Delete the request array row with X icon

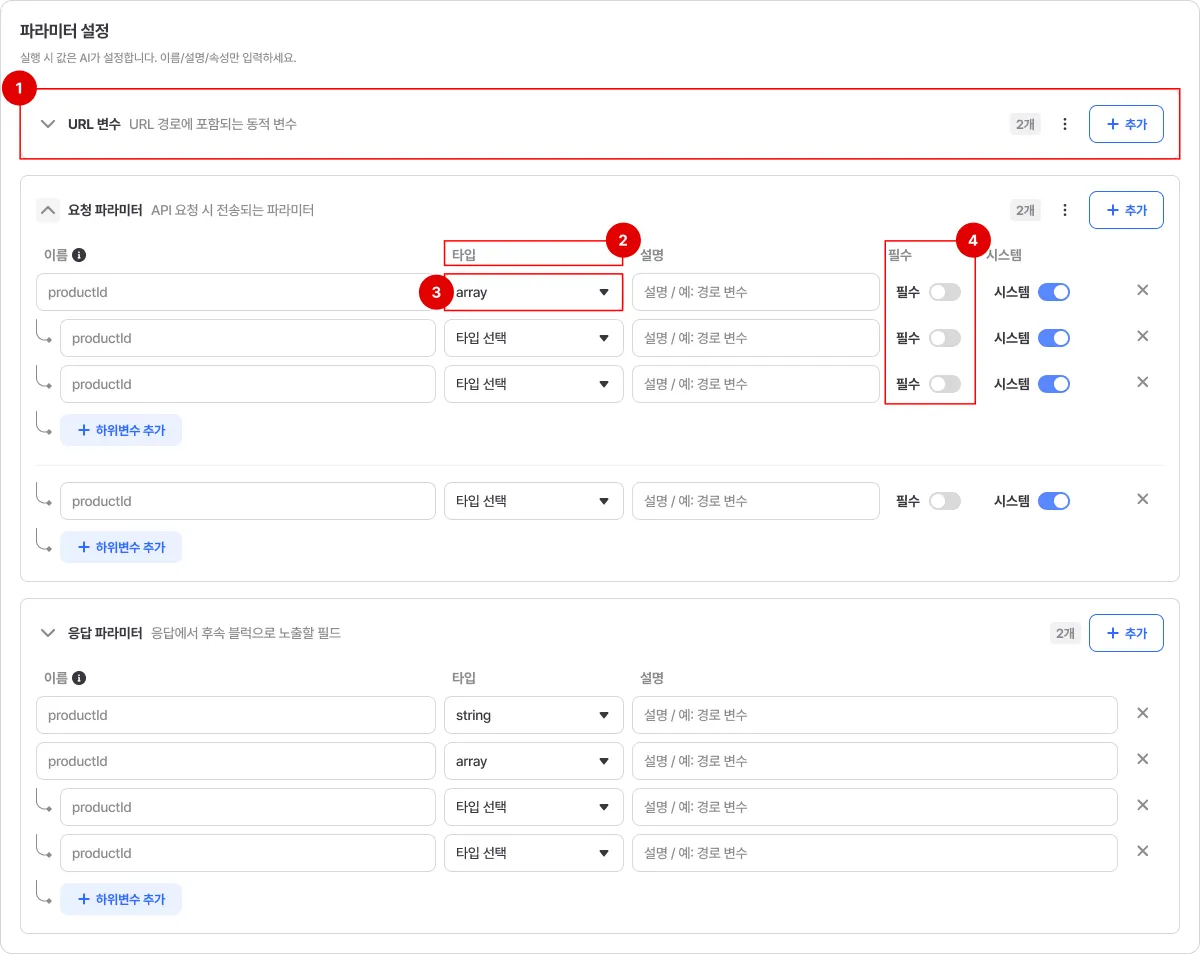click(x=1143, y=290)
